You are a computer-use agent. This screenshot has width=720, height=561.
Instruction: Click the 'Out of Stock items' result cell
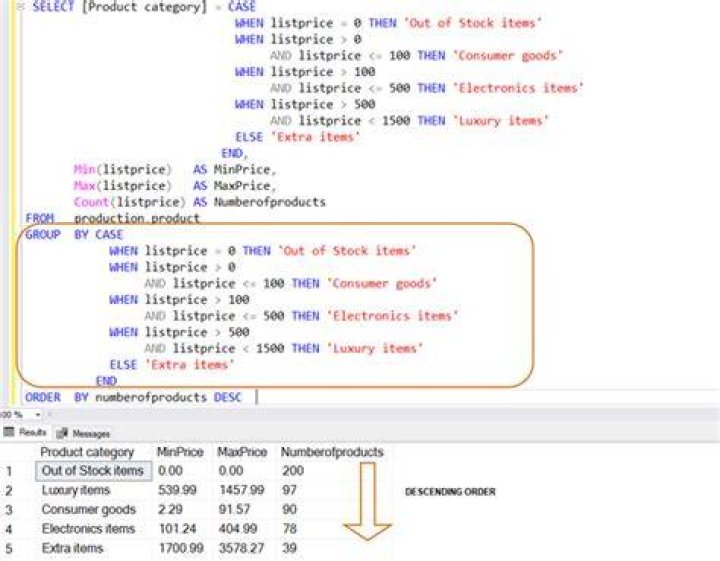(x=93, y=471)
